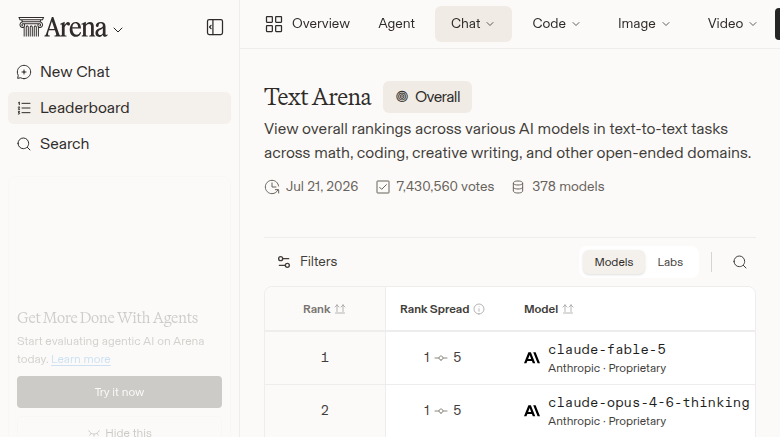
Task: Click the Overall category target icon
Action: click(x=402, y=97)
